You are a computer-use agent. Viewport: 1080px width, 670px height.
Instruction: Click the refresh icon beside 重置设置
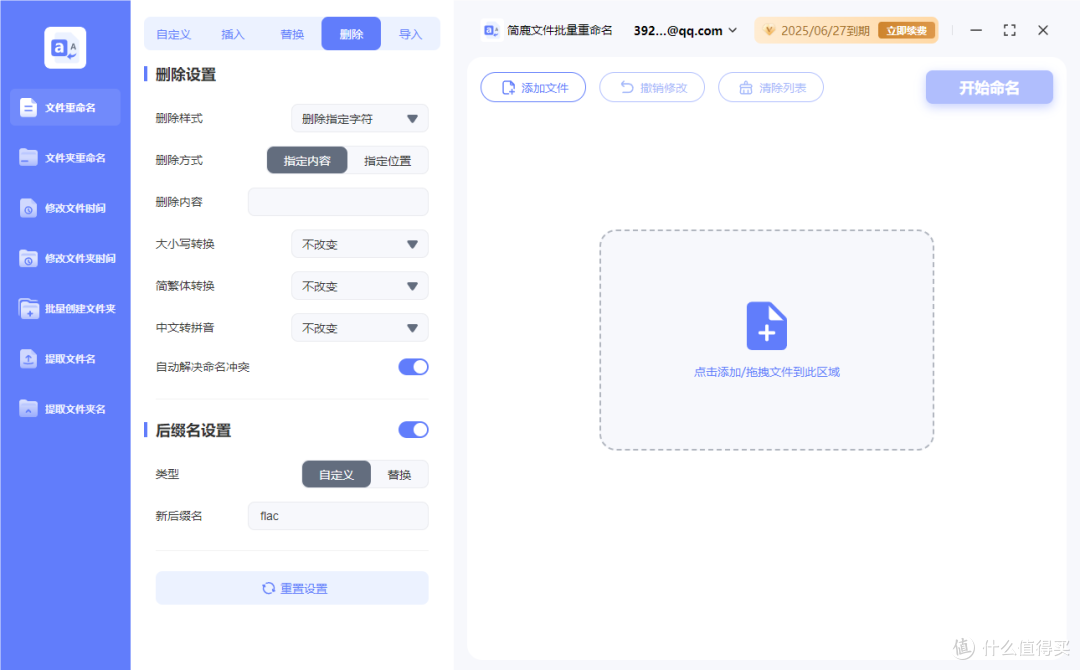pyautogui.click(x=269, y=588)
